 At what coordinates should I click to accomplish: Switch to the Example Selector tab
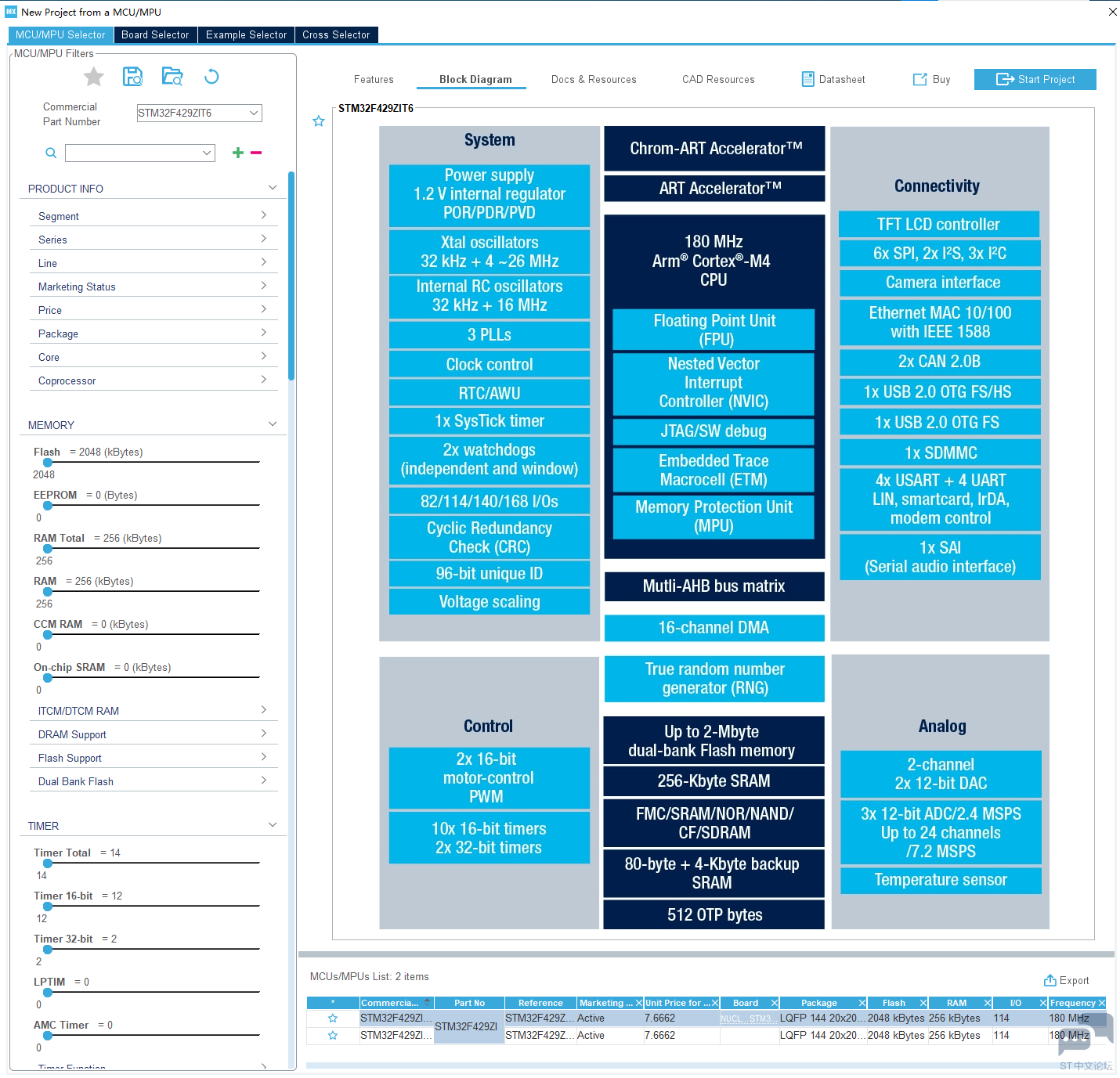(x=246, y=35)
